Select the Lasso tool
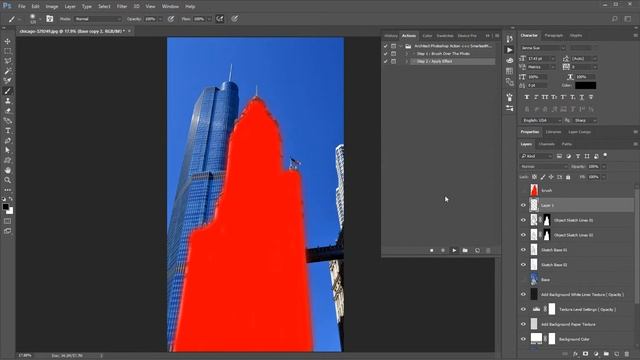This screenshot has height=360, width=640. pos(8,61)
